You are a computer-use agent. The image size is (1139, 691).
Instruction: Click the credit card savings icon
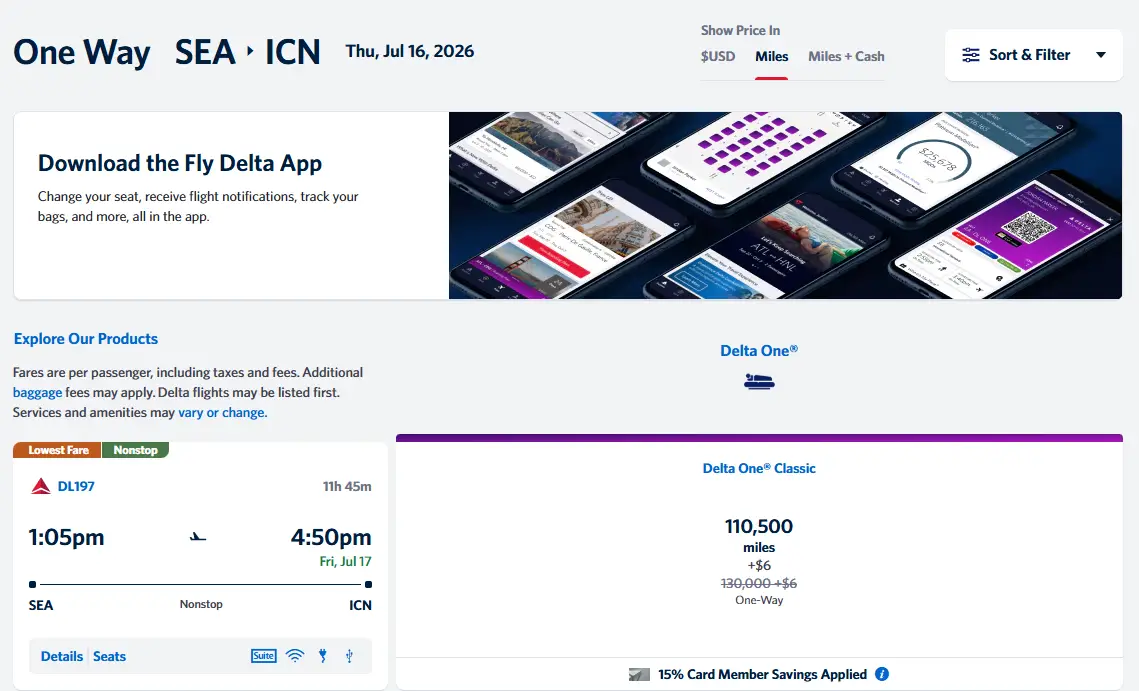(639, 674)
